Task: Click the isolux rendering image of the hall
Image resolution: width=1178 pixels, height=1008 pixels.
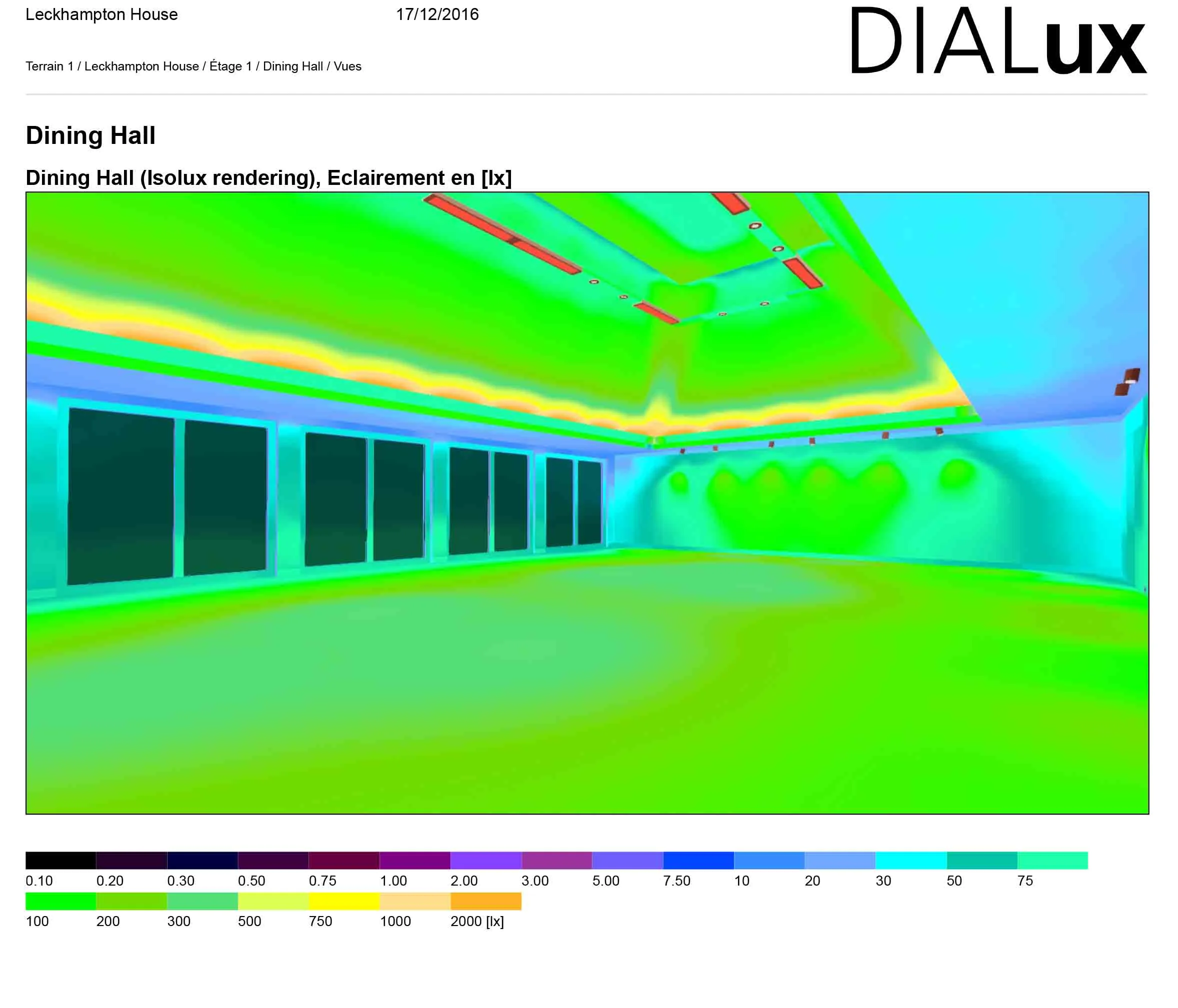Action: point(587,503)
